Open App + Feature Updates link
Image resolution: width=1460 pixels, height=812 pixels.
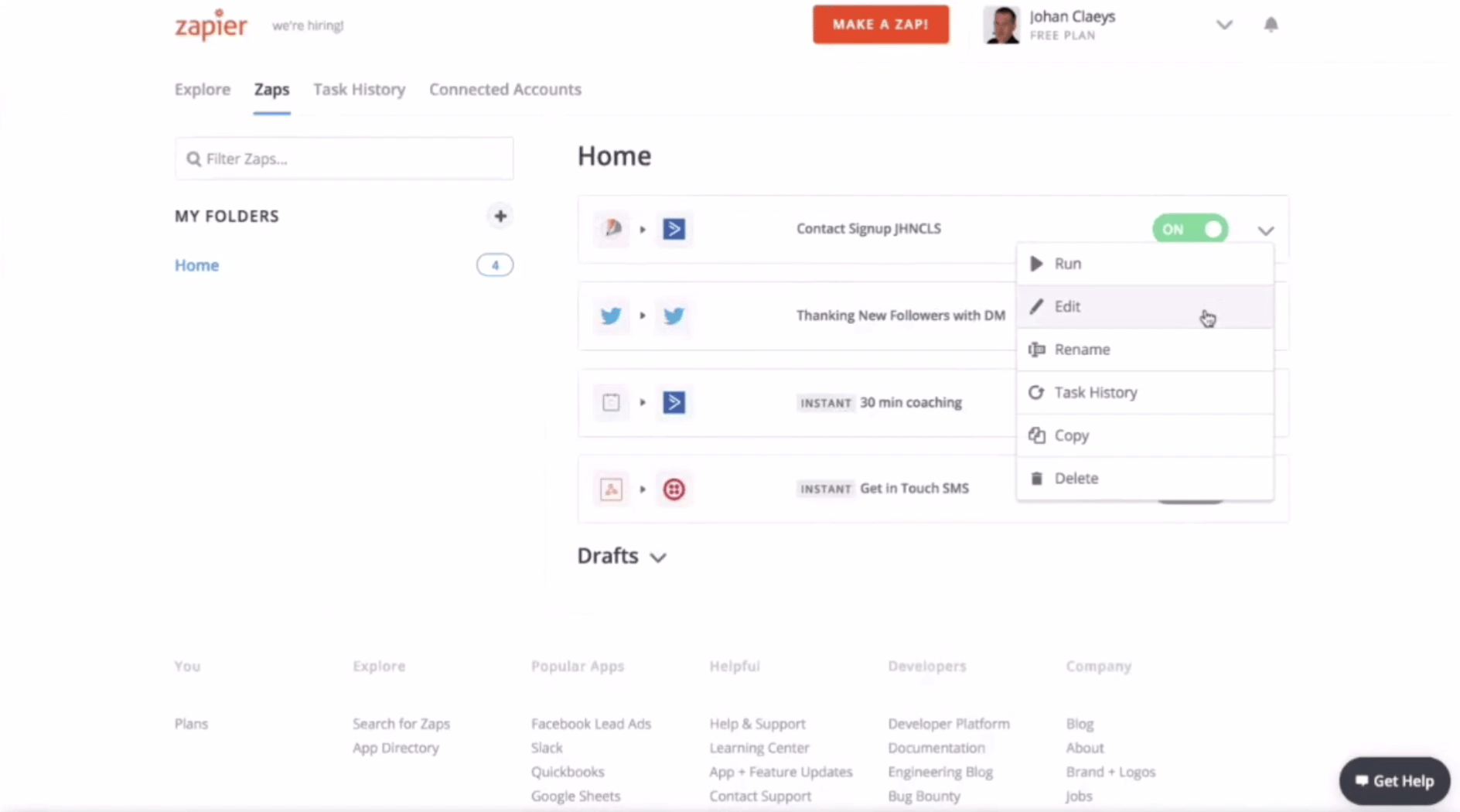[x=781, y=772]
